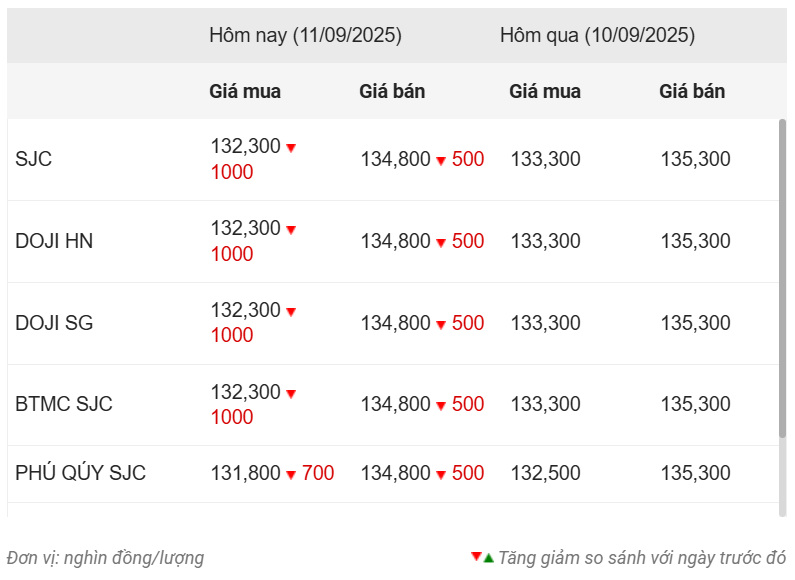The width and height of the screenshot is (795, 580).
Task: Click DOJI SG yesterday's sell price 135,300
Action: pyautogui.click(x=695, y=323)
